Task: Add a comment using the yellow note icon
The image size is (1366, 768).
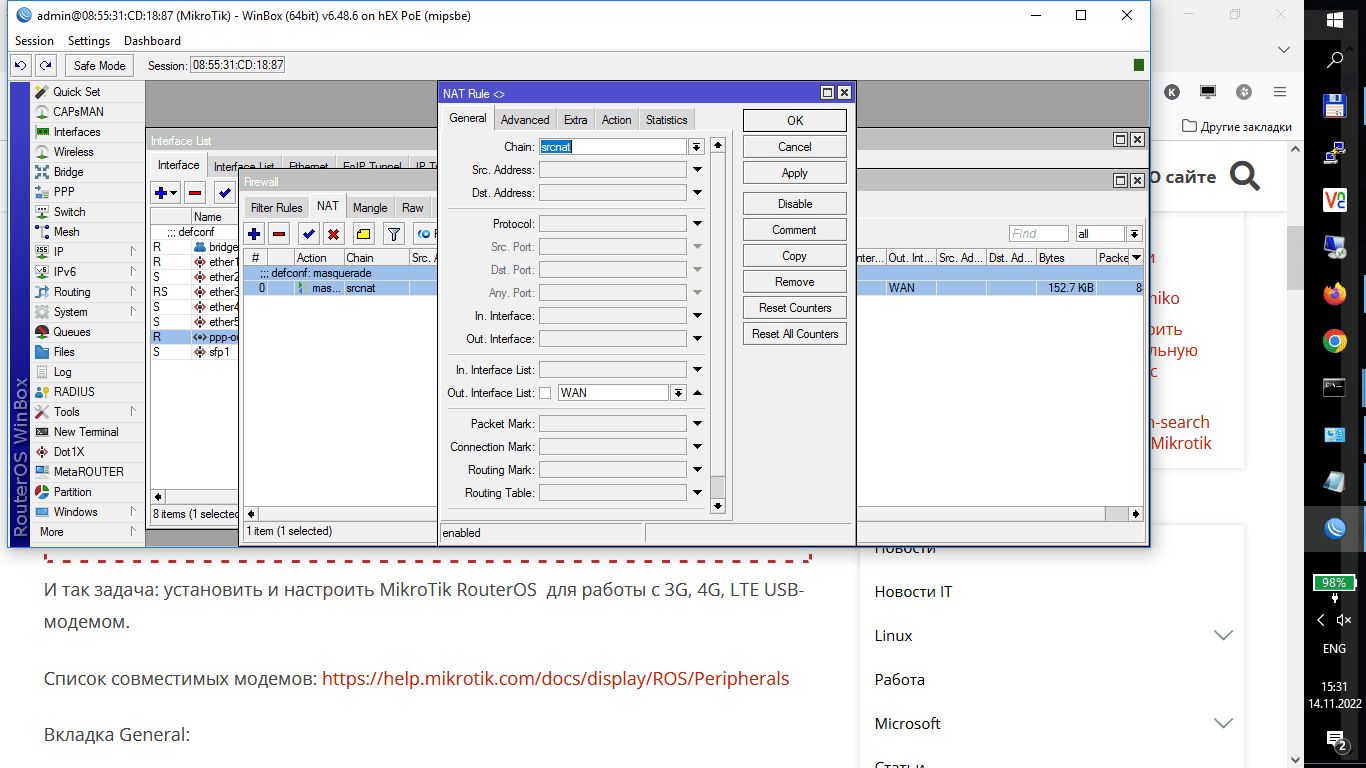Action: tap(363, 234)
